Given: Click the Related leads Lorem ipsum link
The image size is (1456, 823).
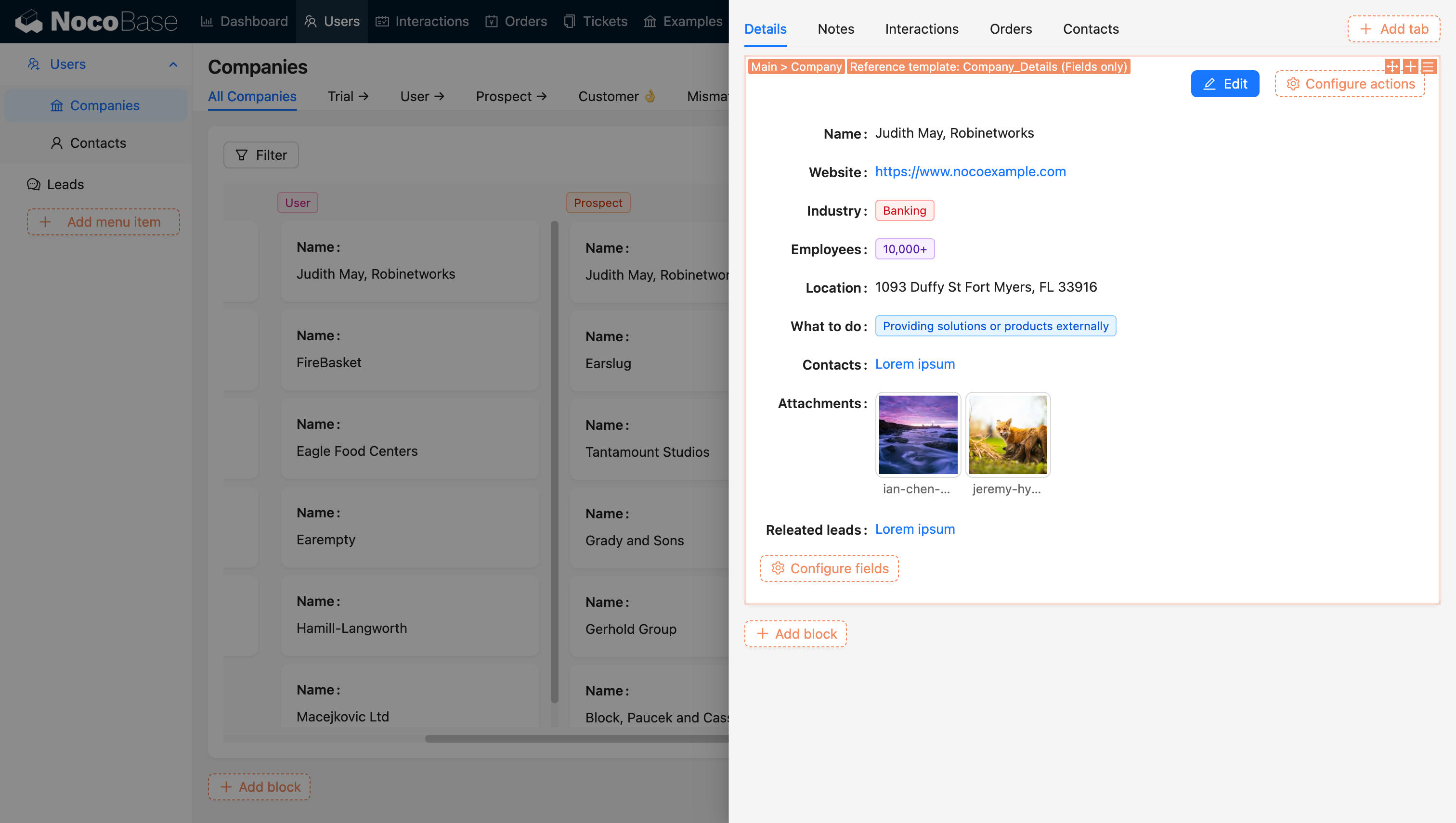Looking at the screenshot, I should (x=914, y=529).
